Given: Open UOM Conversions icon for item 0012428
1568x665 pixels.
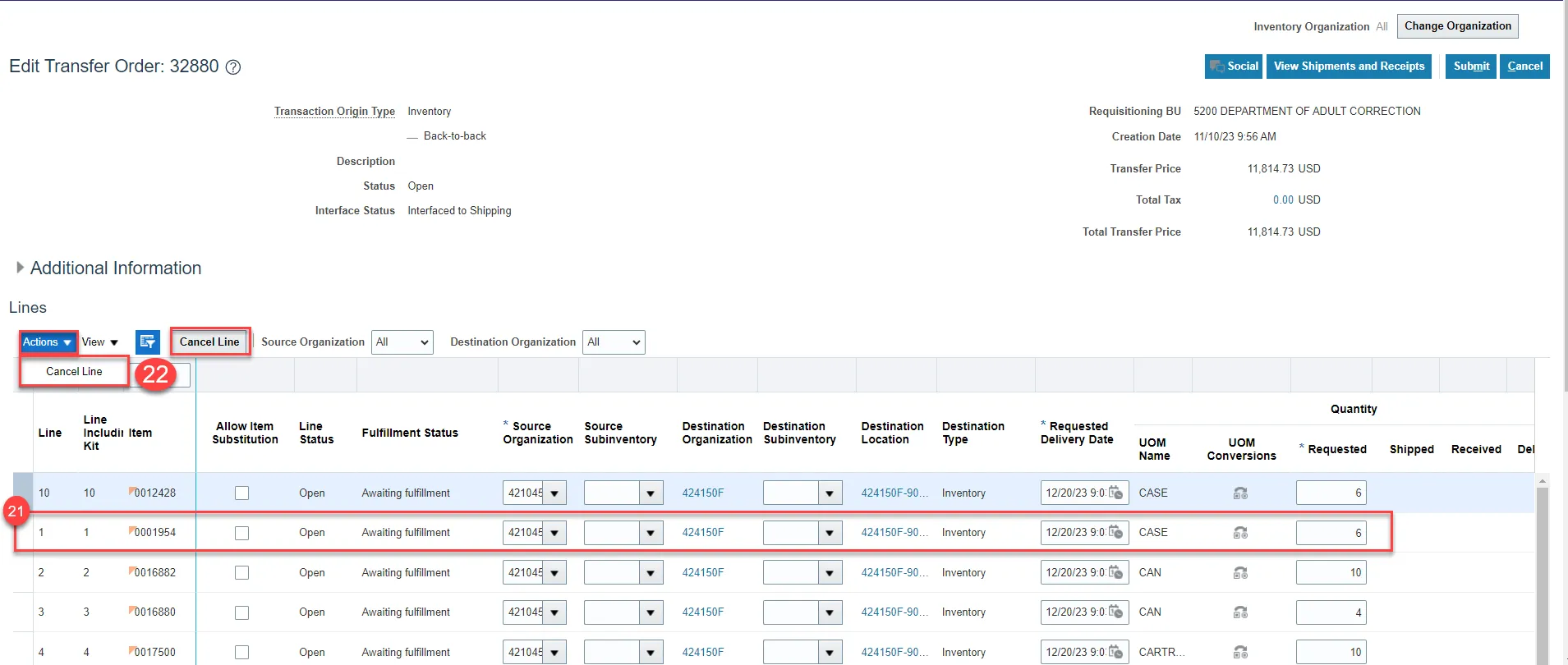Looking at the screenshot, I should coord(1240,493).
